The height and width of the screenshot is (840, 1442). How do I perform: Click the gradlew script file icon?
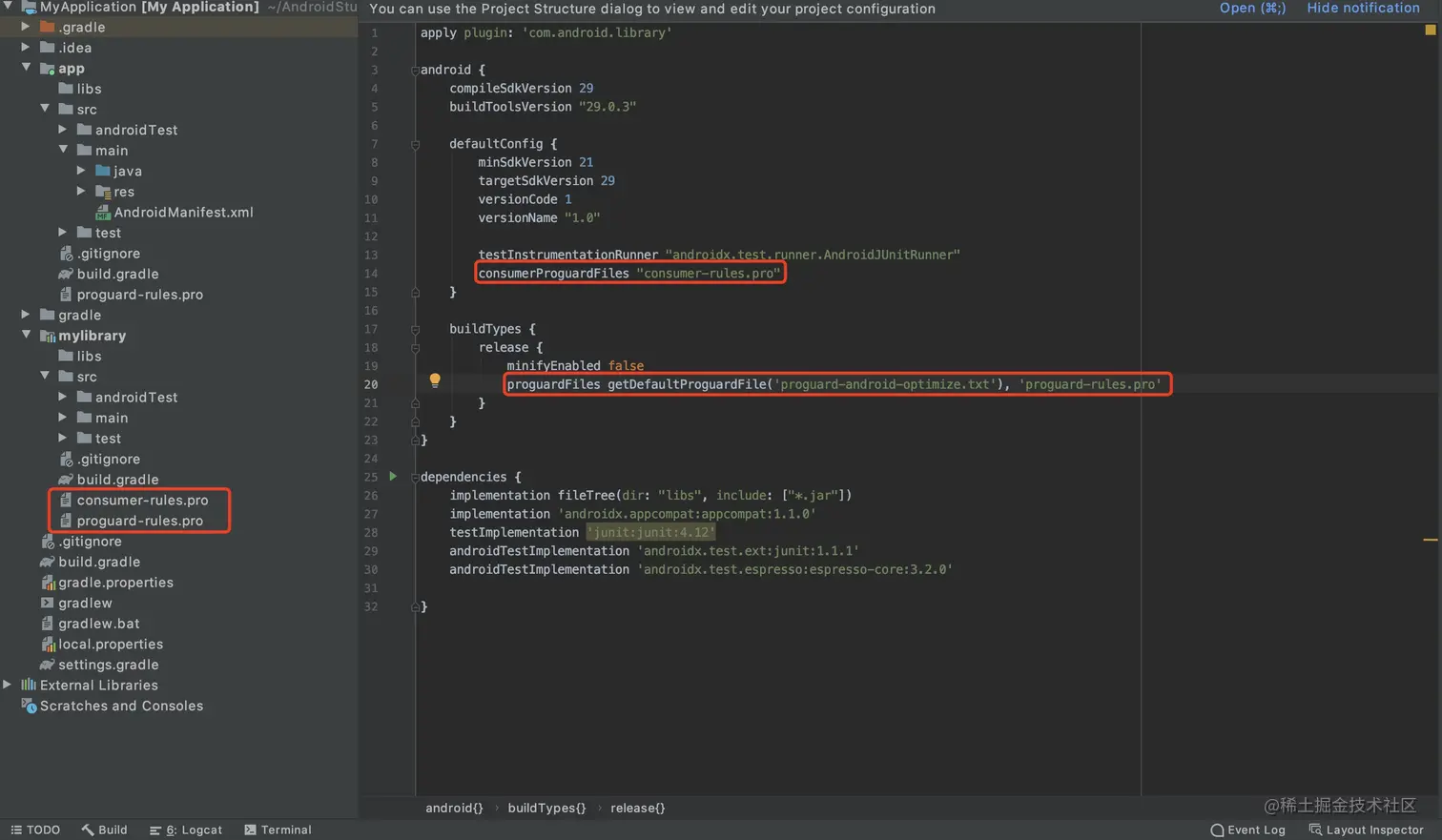click(x=47, y=603)
